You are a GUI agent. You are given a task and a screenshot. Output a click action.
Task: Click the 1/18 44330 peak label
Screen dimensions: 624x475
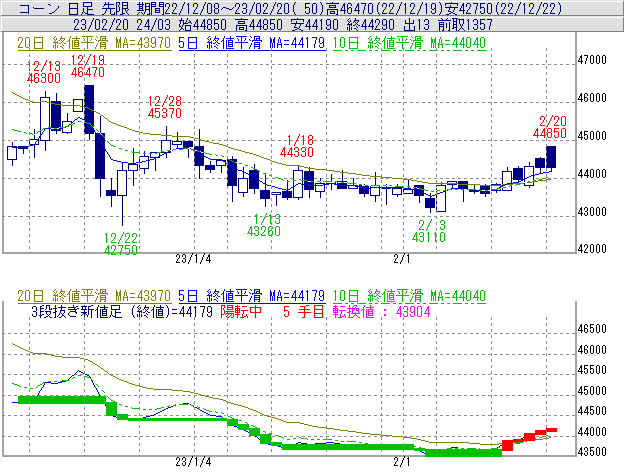coord(297,146)
